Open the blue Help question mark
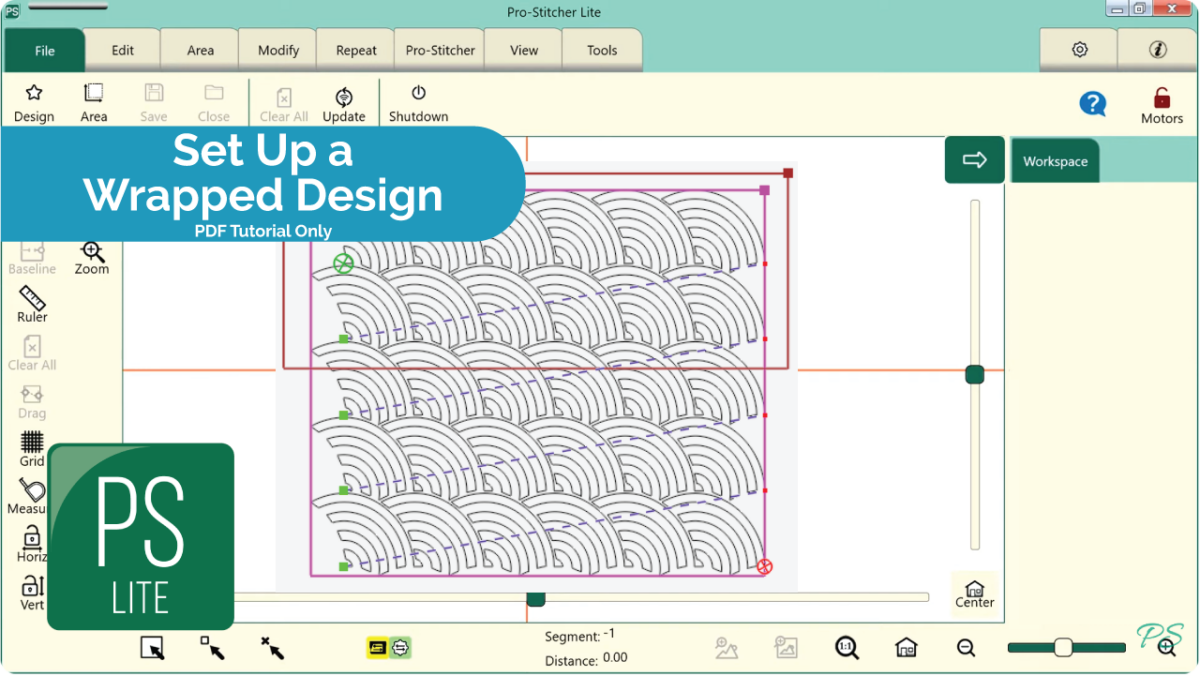The height and width of the screenshot is (676, 1200). tap(1093, 104)
